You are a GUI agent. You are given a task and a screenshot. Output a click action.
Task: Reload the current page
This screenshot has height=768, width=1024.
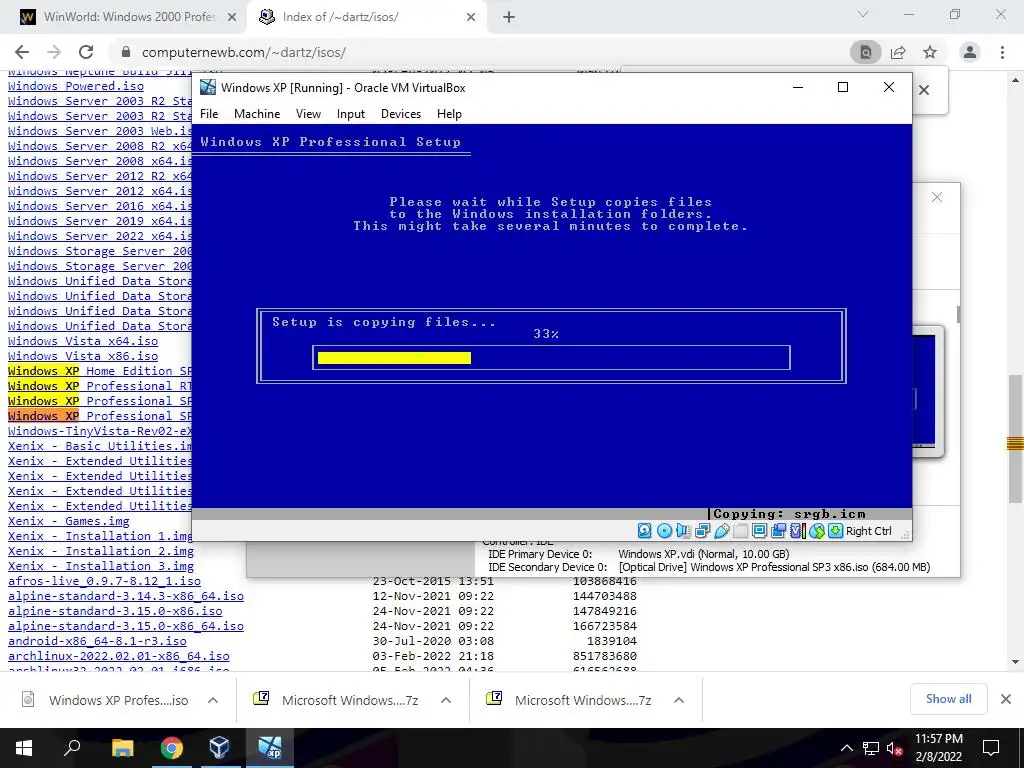(x=86, y=52)
